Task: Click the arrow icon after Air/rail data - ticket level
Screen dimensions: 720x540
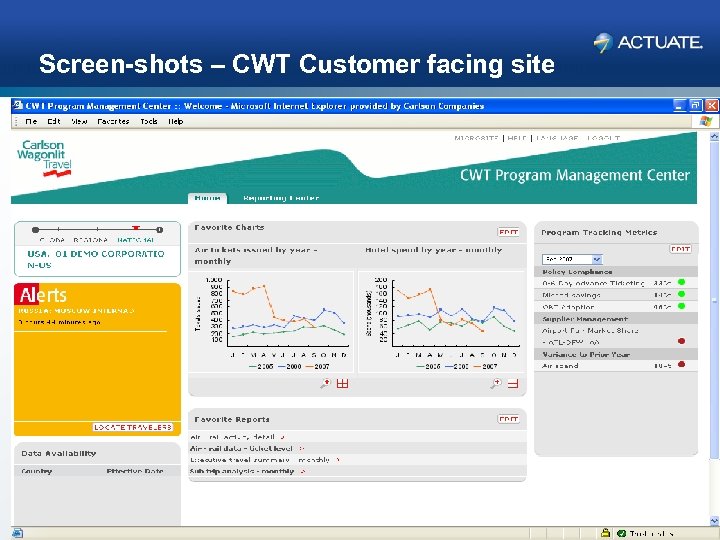Action: (301, 448)
